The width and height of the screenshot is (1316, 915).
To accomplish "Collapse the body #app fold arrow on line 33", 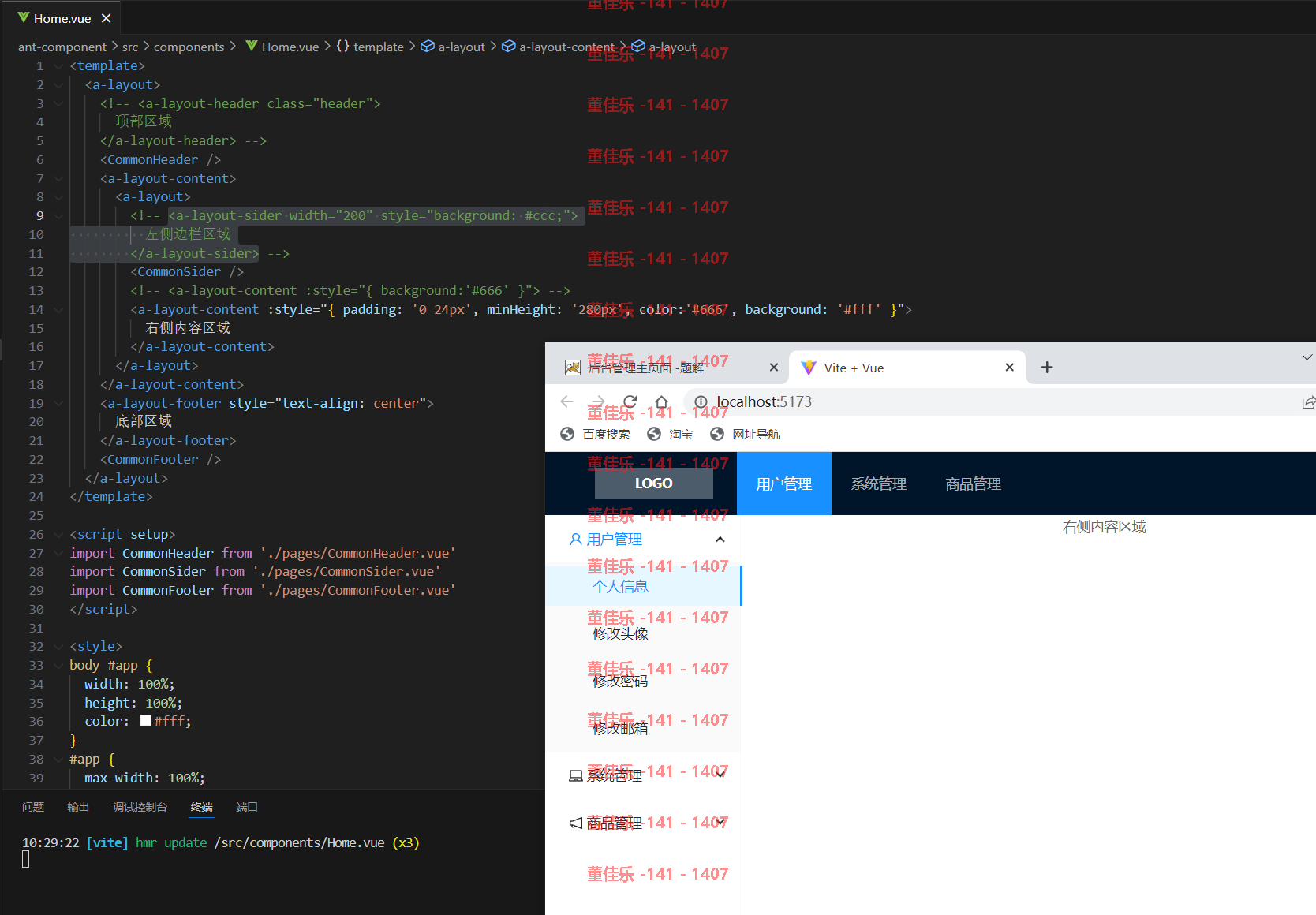I will click(x=58, y=666).
